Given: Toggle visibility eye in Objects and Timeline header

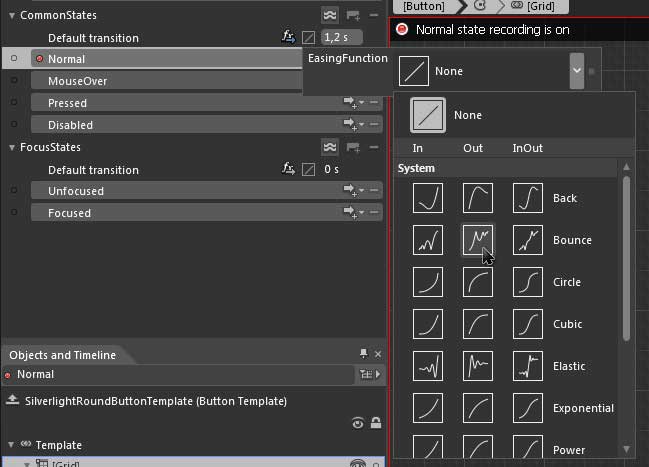Looking at the screenshot, I should click(x=358, y=423).
